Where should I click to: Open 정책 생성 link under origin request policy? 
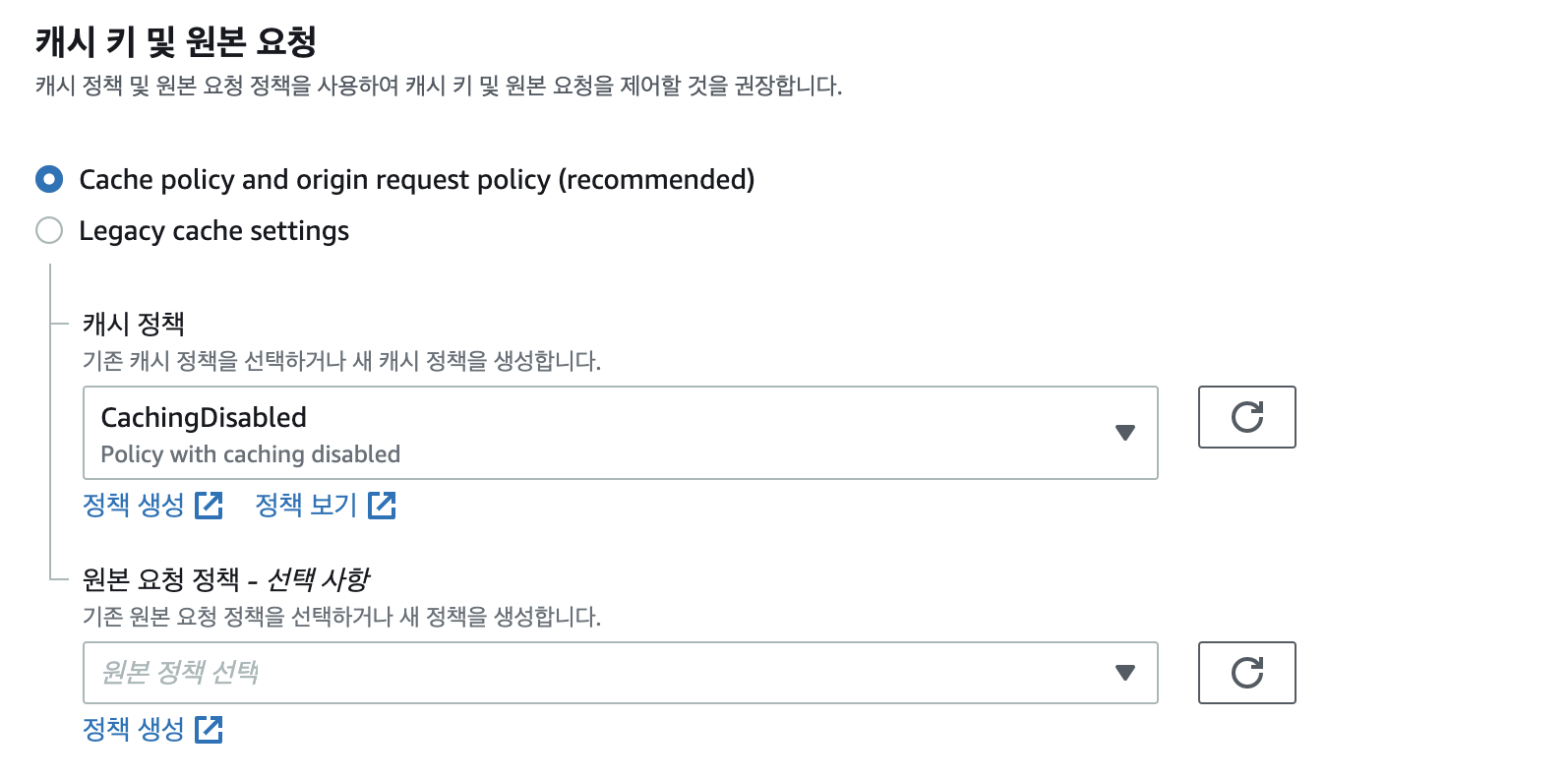pos(134,730)
